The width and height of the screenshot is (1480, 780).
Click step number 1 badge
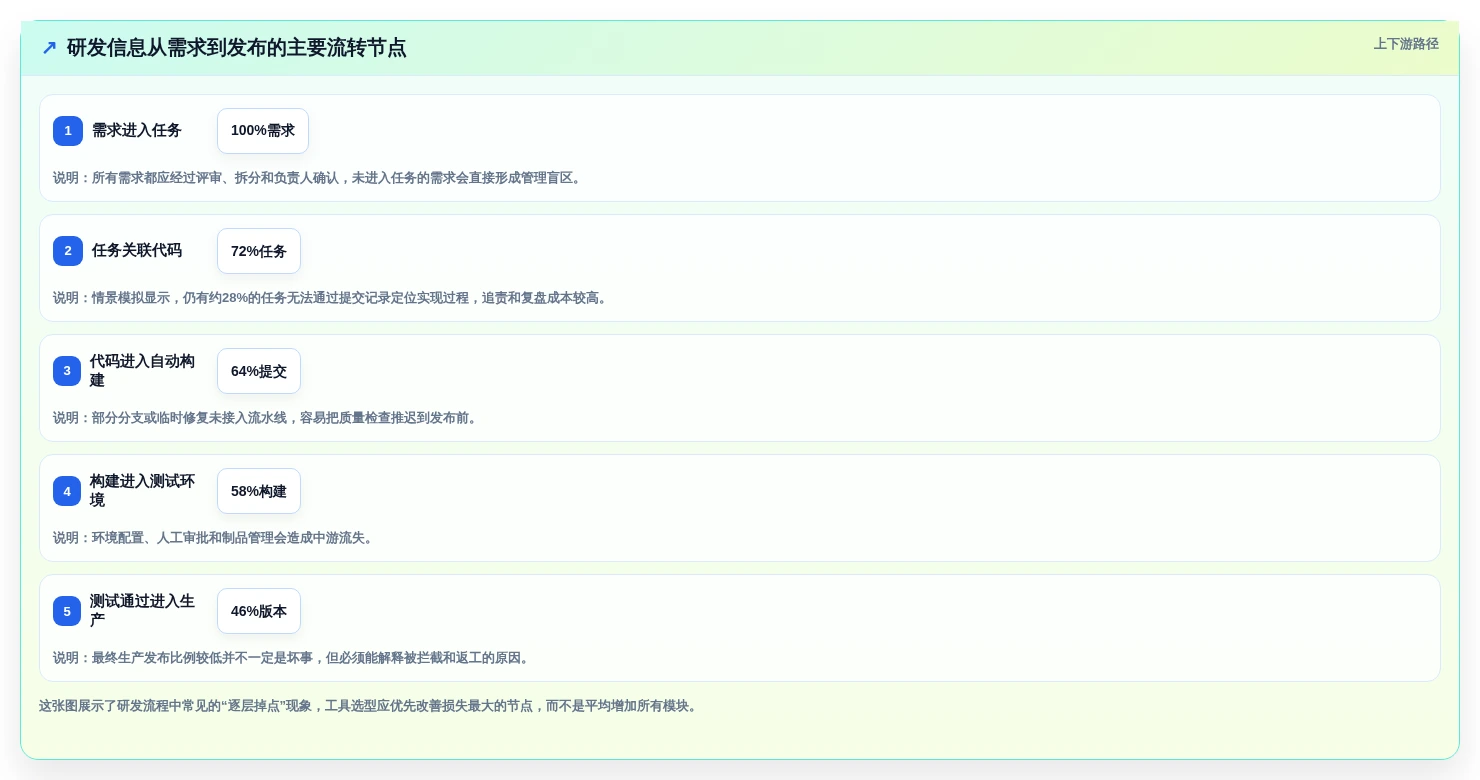[x=68, y=131]
